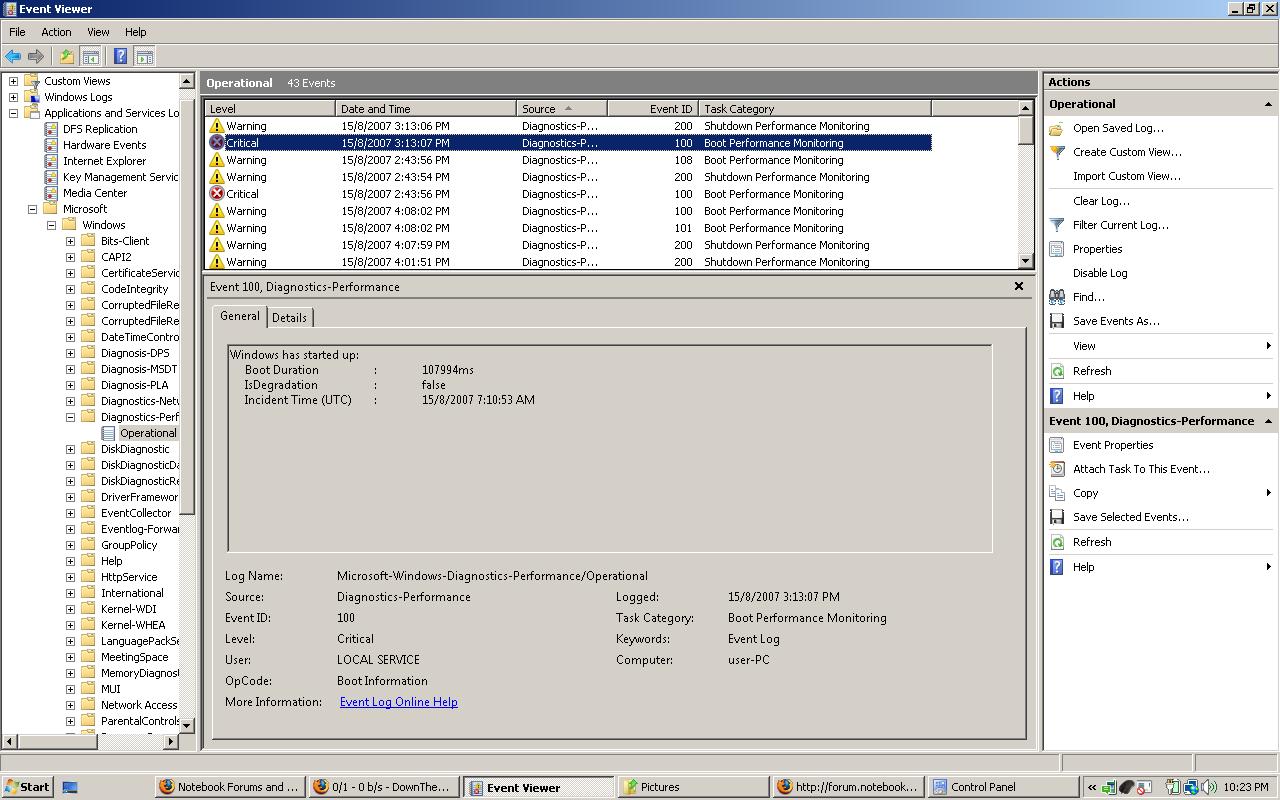Click the network tray icon
Screen dimensions: 1280x800
(1192, 787)
